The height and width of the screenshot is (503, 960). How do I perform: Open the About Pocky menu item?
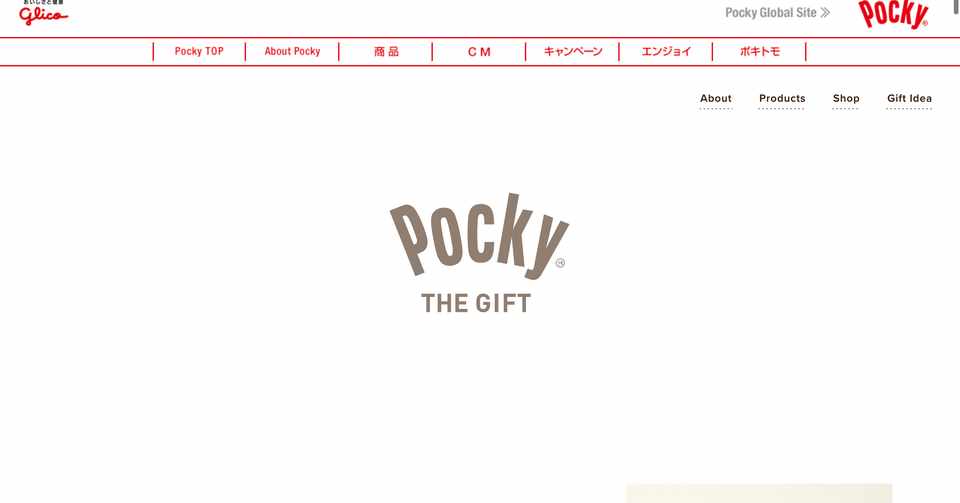292,51
